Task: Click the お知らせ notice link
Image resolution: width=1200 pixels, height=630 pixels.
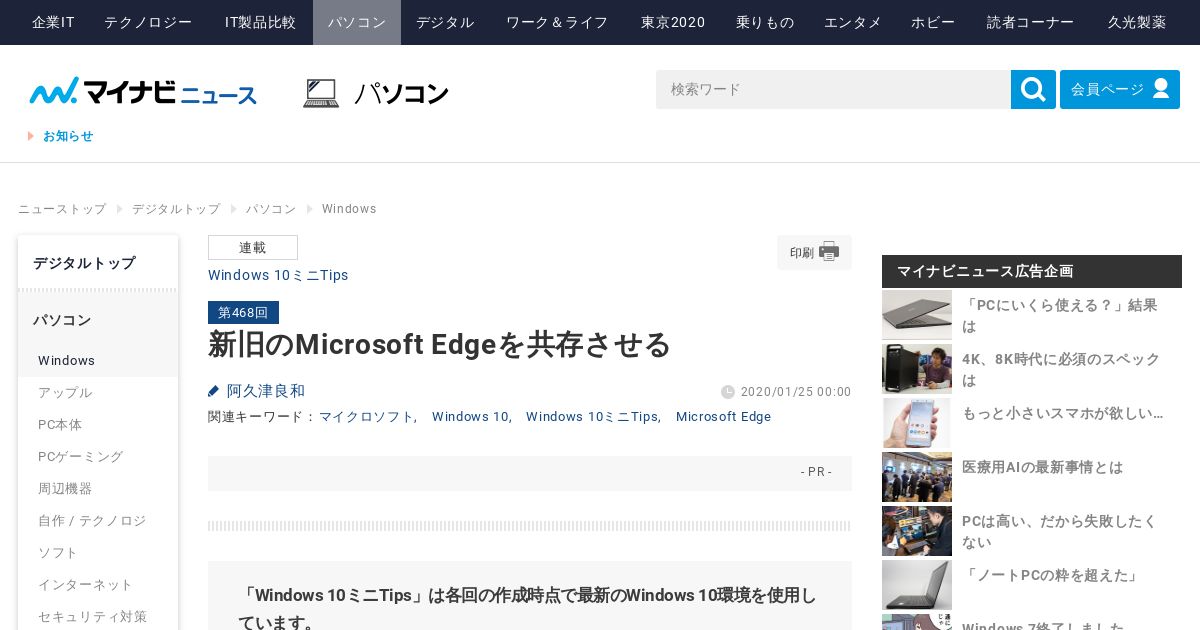Action: 68,136
